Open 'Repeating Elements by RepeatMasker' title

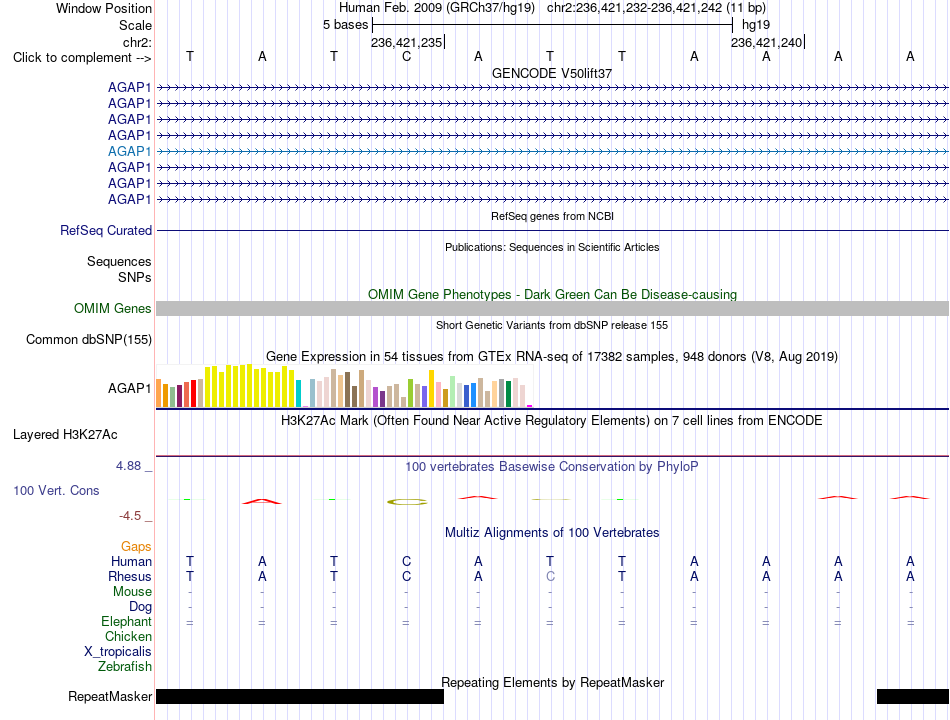pyautogui.click(x=552, y=682)
